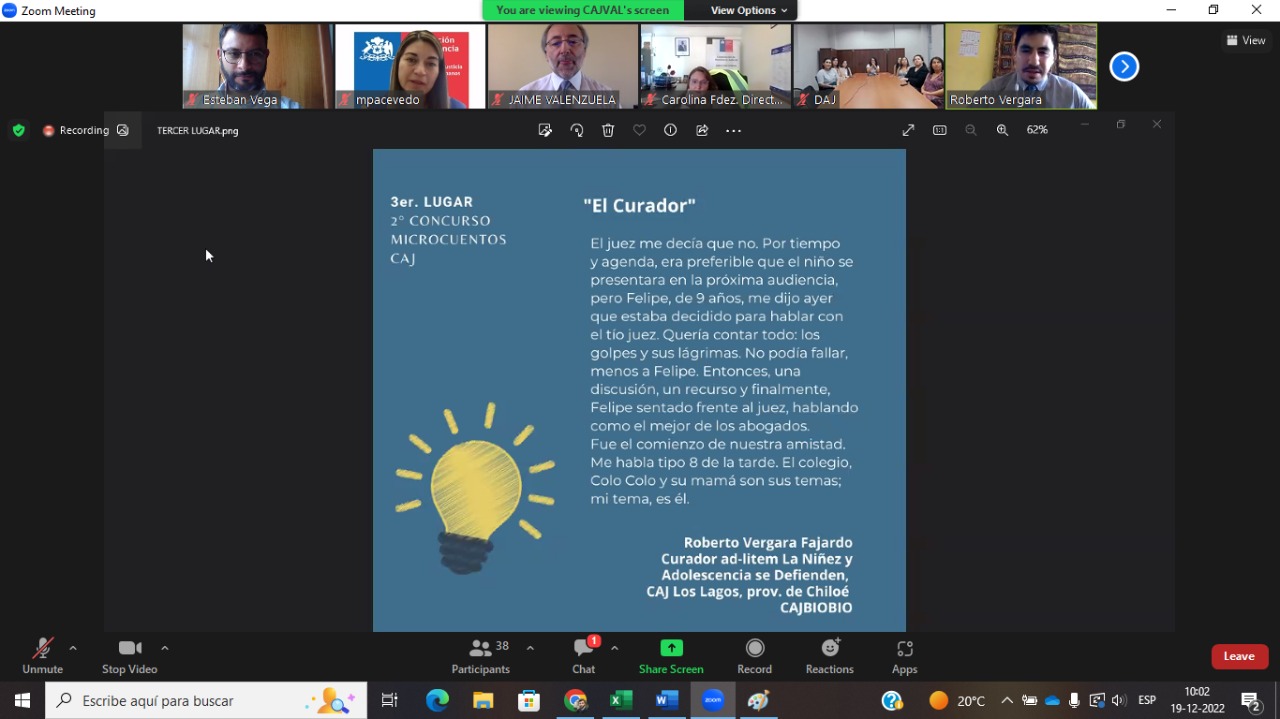Select Roberto Vergara's video thumbnail

[1021, 66]
